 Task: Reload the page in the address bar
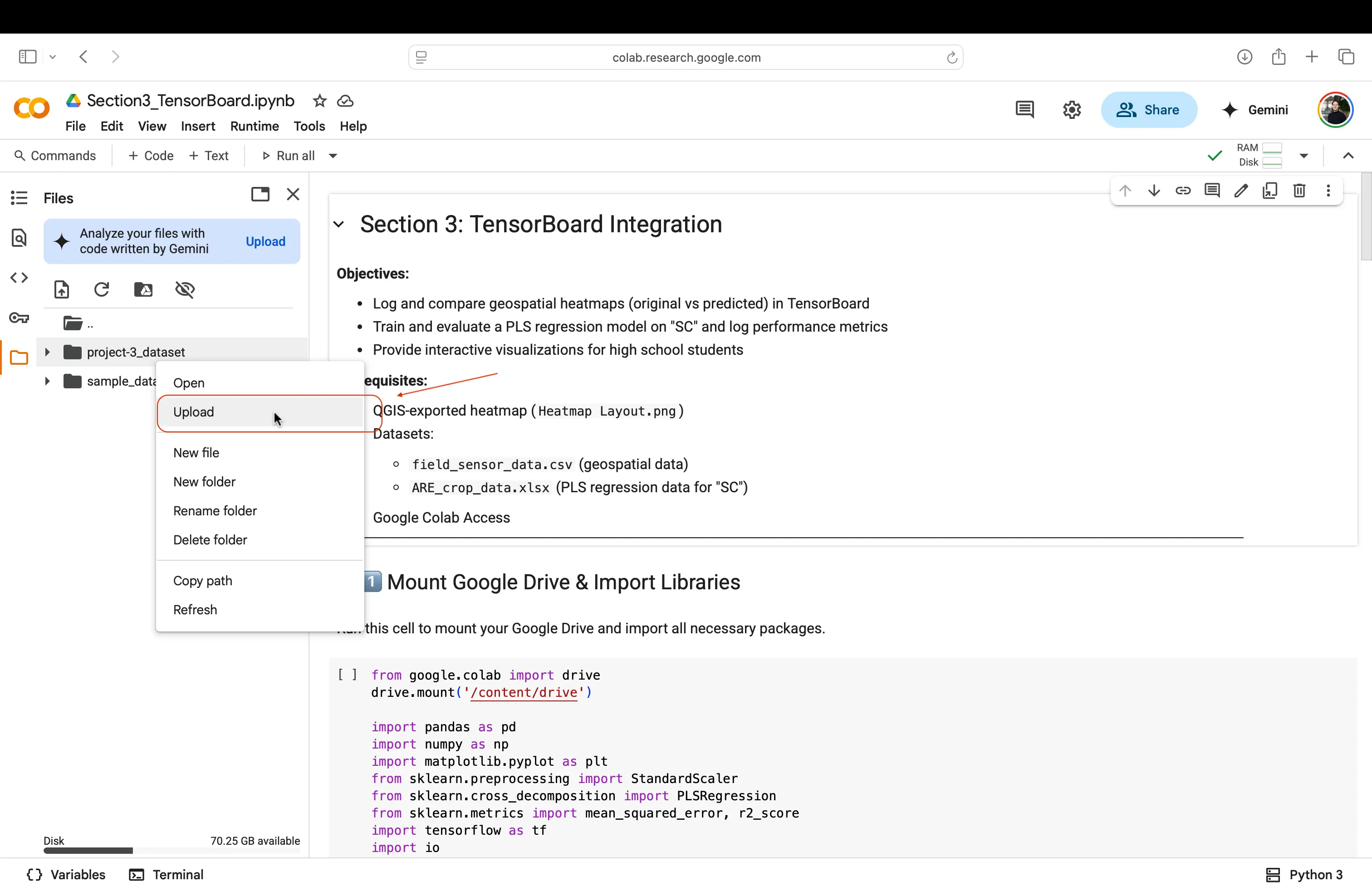[x=952, y=57]
